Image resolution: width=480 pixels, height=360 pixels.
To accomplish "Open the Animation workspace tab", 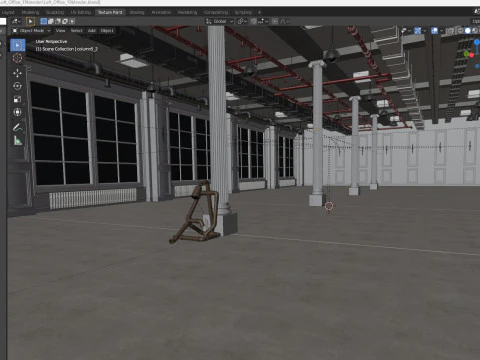I will tap(161, 12).
